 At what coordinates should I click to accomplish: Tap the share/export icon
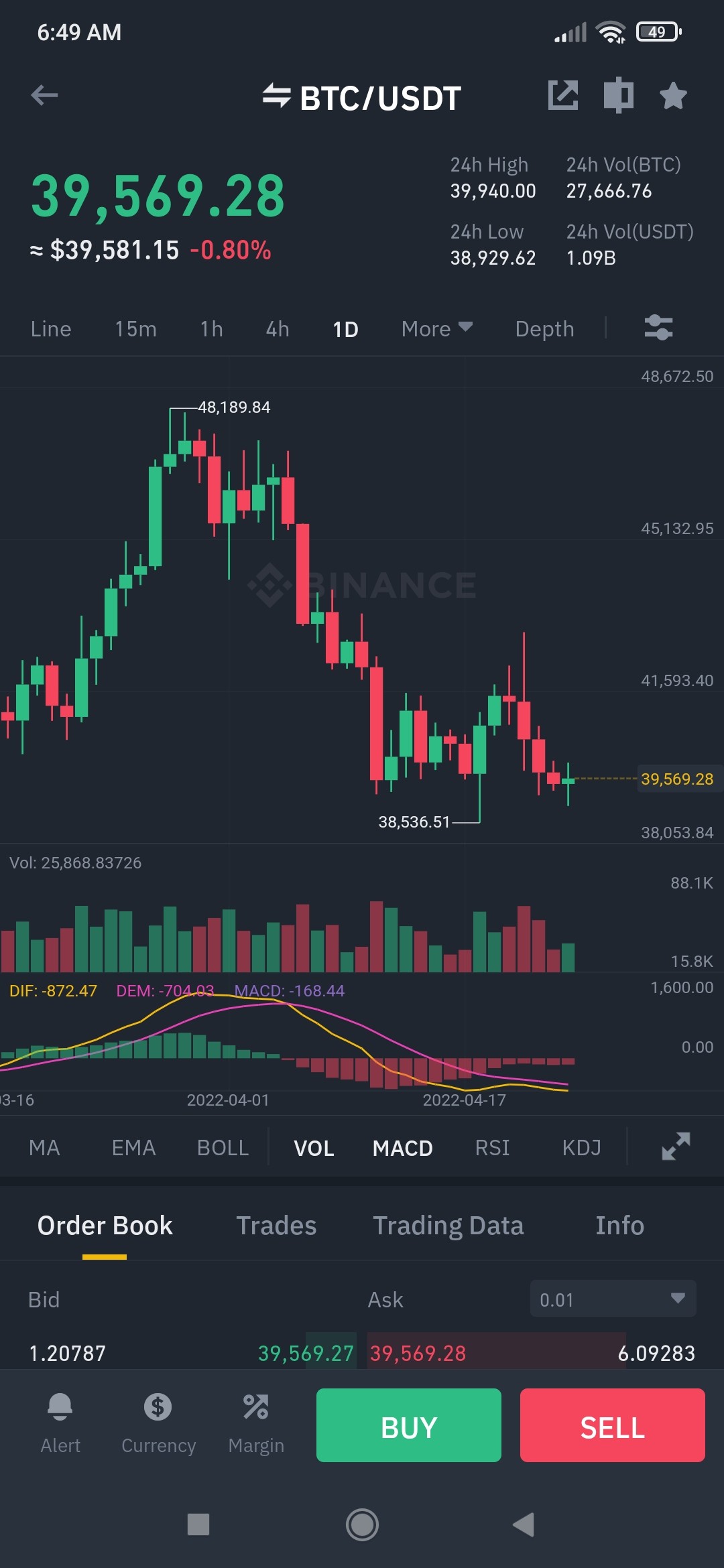[563, 95]
